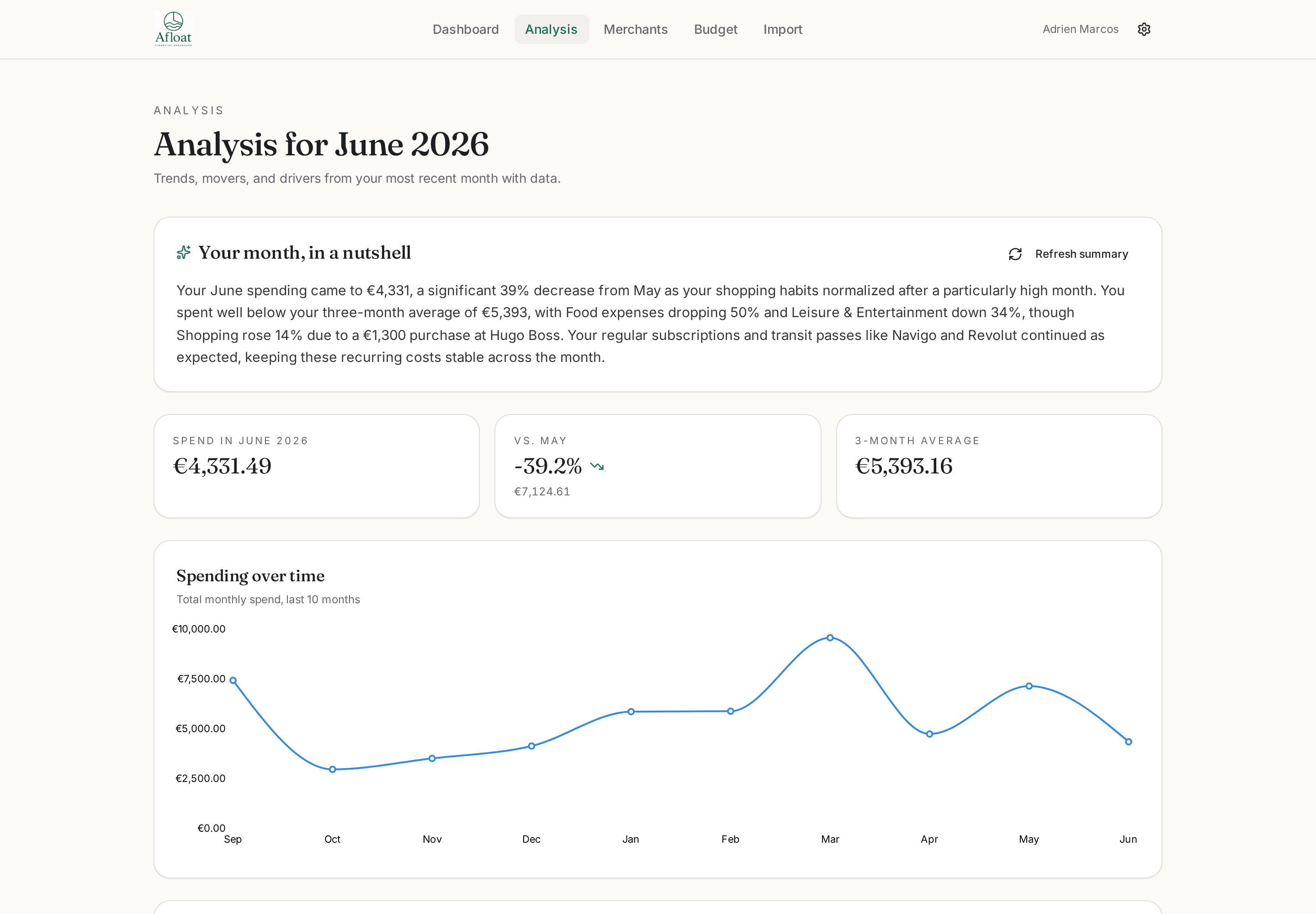Select the Dec data point on chart
Viewport: 1316px width, 914px height.
click(531, 746)
